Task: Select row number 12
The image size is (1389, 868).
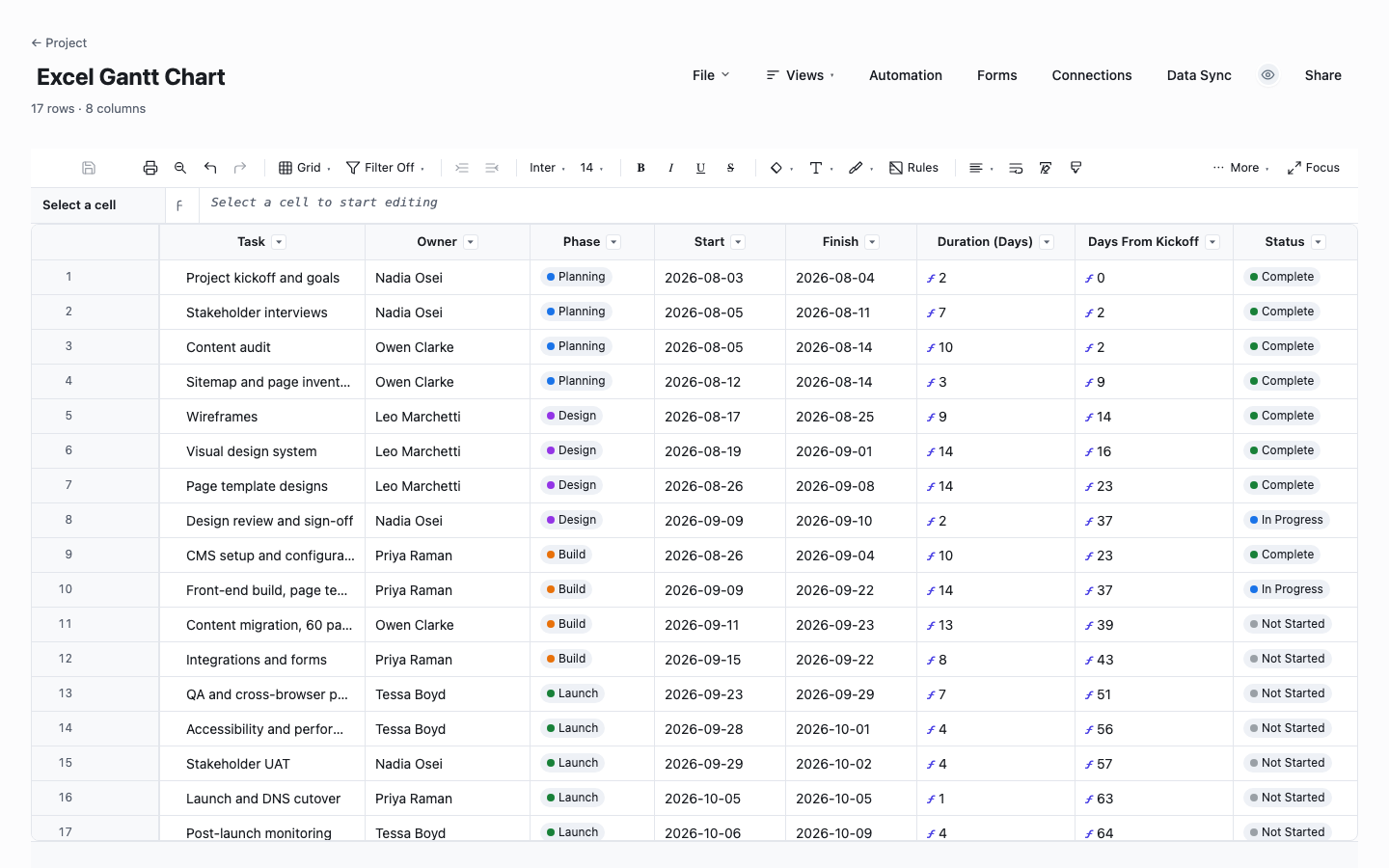Action: 66,659
